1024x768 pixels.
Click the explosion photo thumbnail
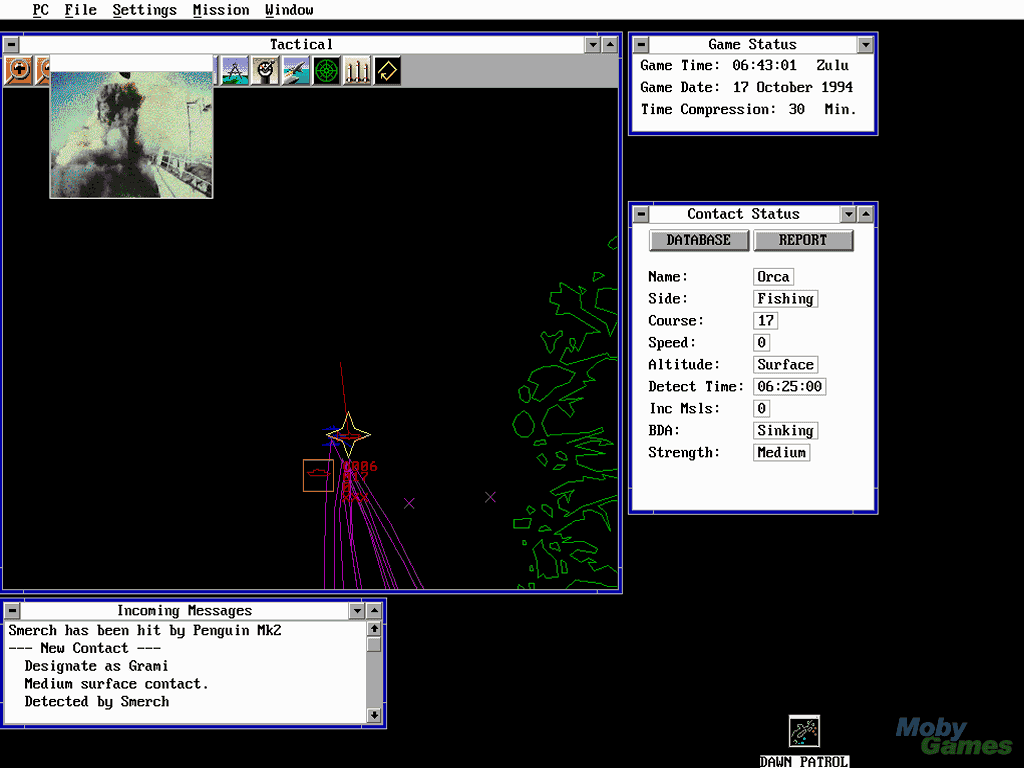point(131,134)
